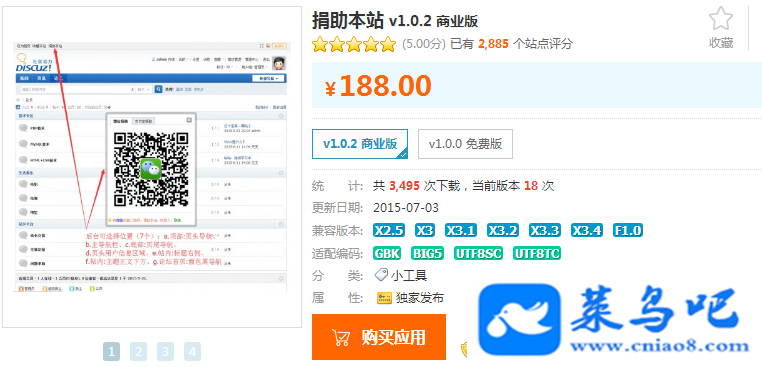762x367 pixels.
Task: Click the 购买应用 purchase button
Action: [379, 337]
